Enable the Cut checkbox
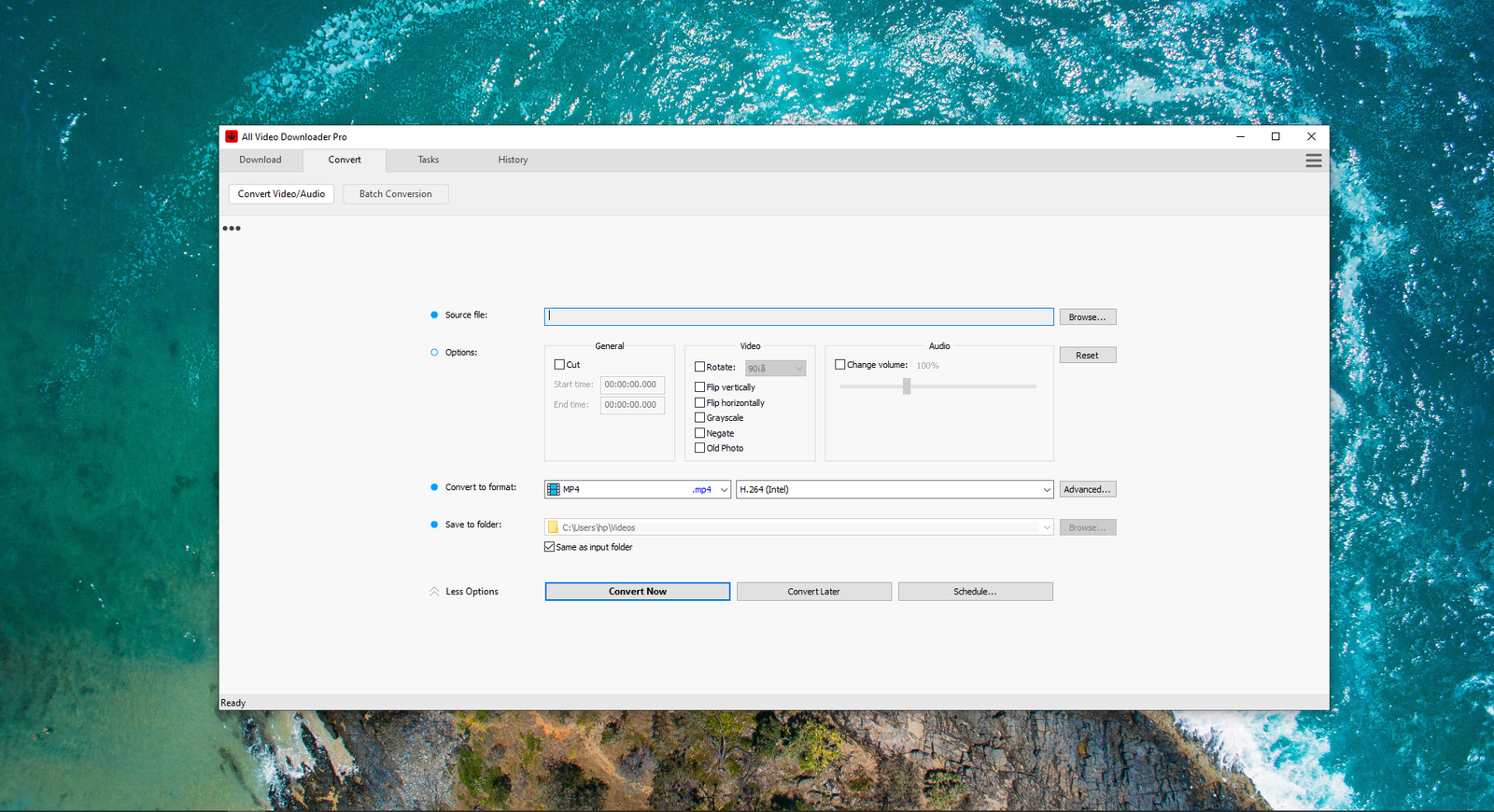Image resolution: width=1494 pixels, height=812 pixels. pyautogui.click(x=559, y=365)
